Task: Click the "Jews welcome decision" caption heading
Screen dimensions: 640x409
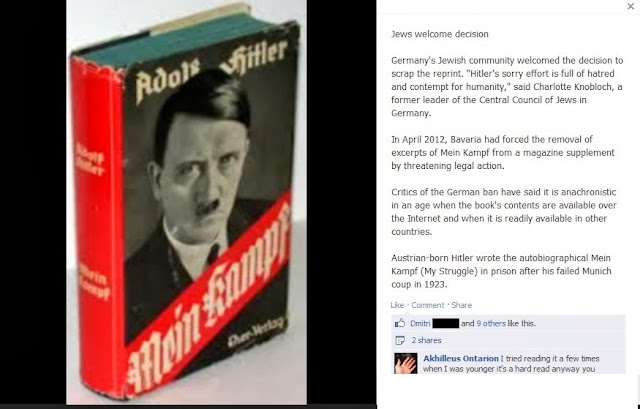Action: coord(440,34)
